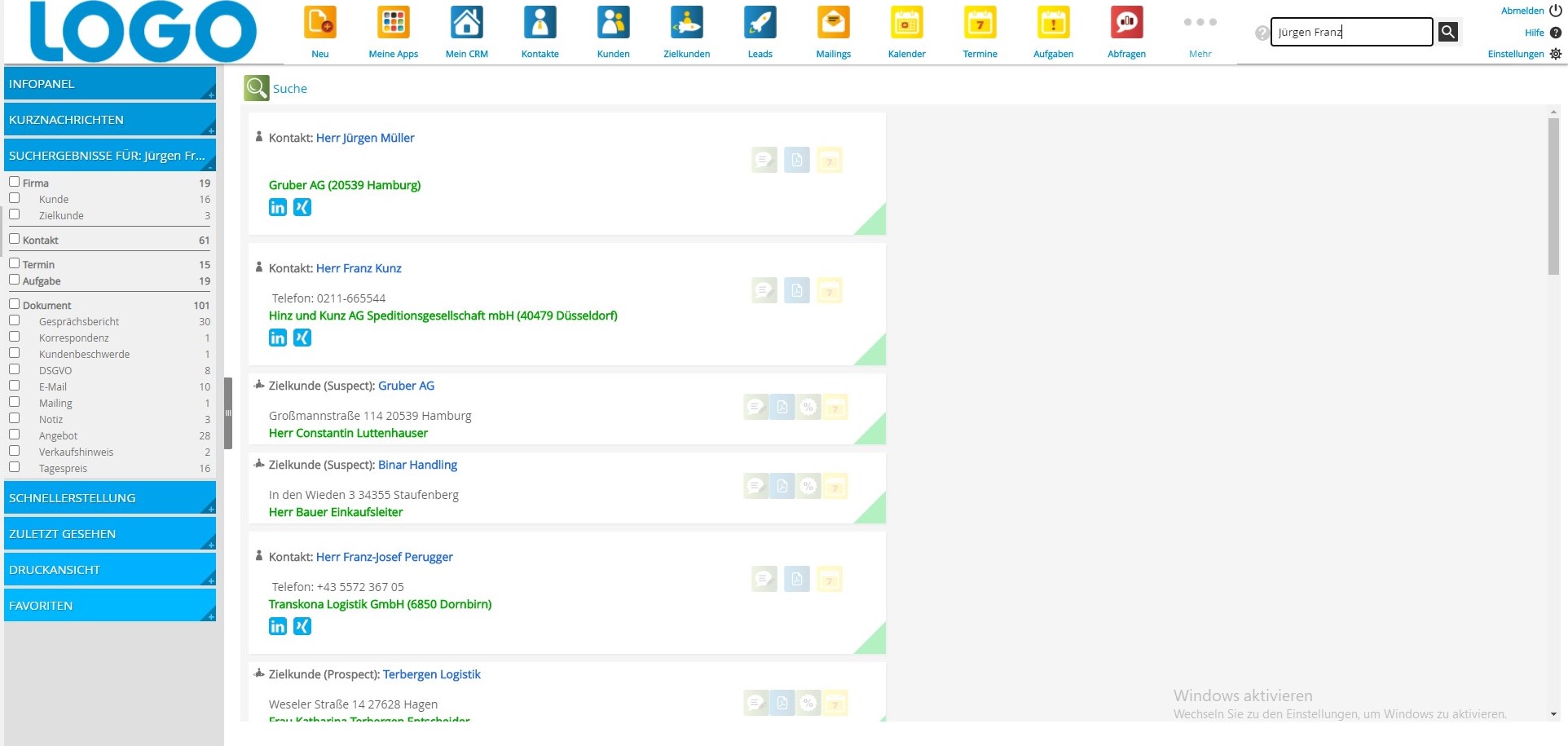Open Xing icon for Franz-Josef Perugger
Viewport: 1568px width, 746px height.
302,626
